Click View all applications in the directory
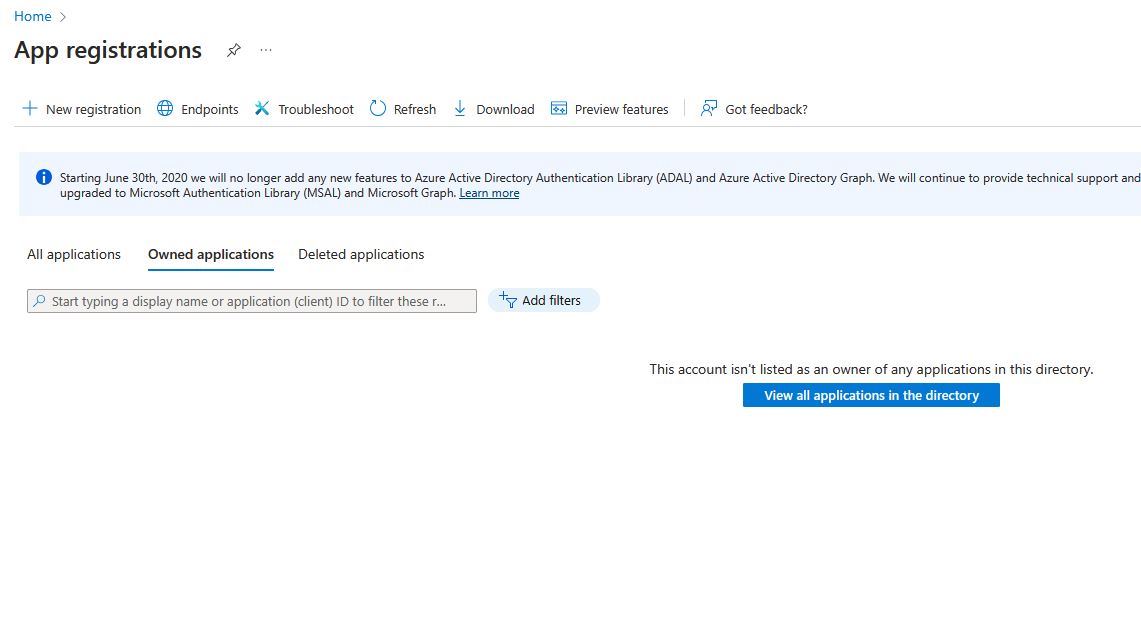Viewport: 1141px width, 619px height. coord(871,395)
